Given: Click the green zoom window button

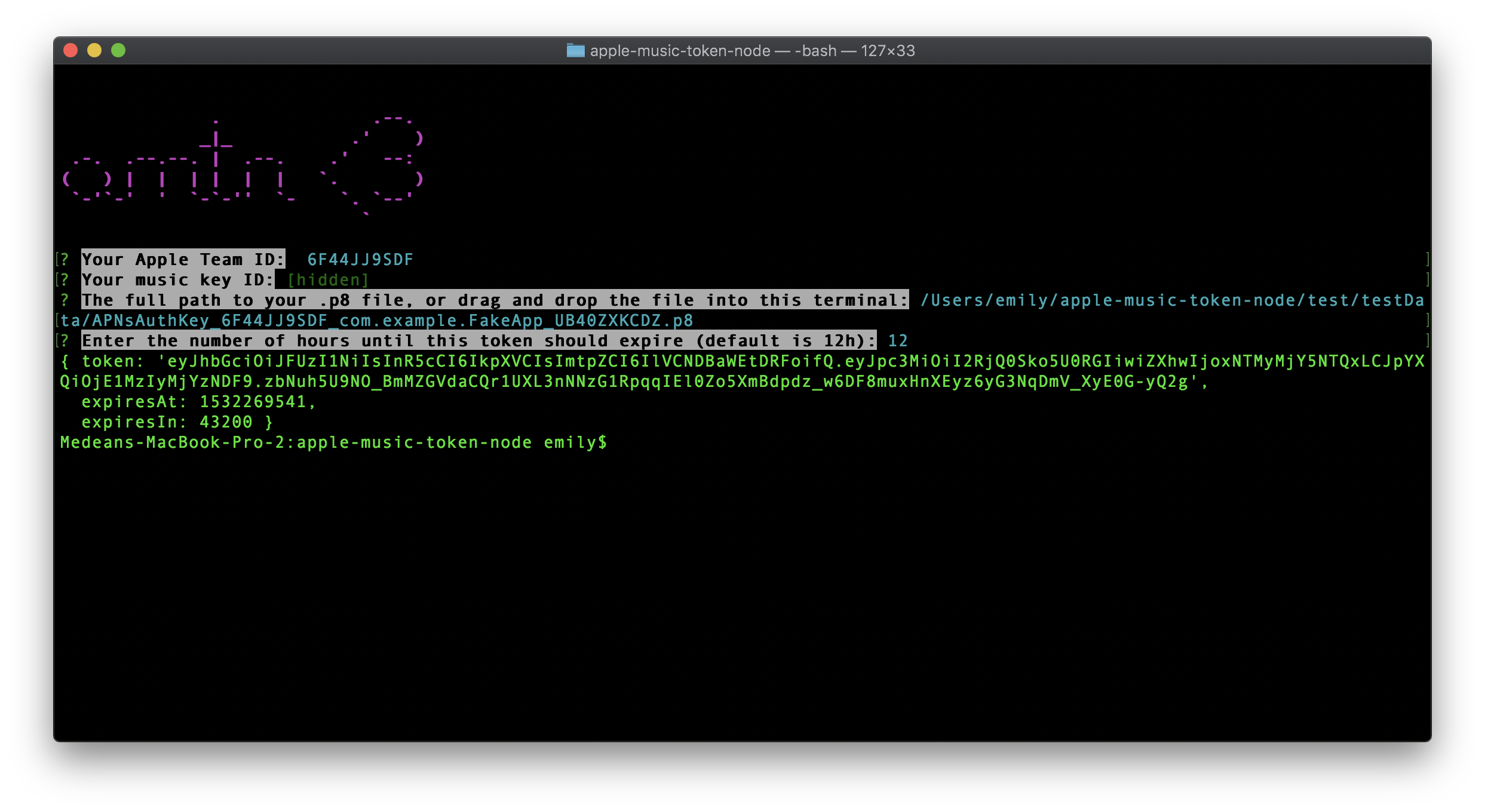Looking at the screenshot, I should (x=118, y=51).
